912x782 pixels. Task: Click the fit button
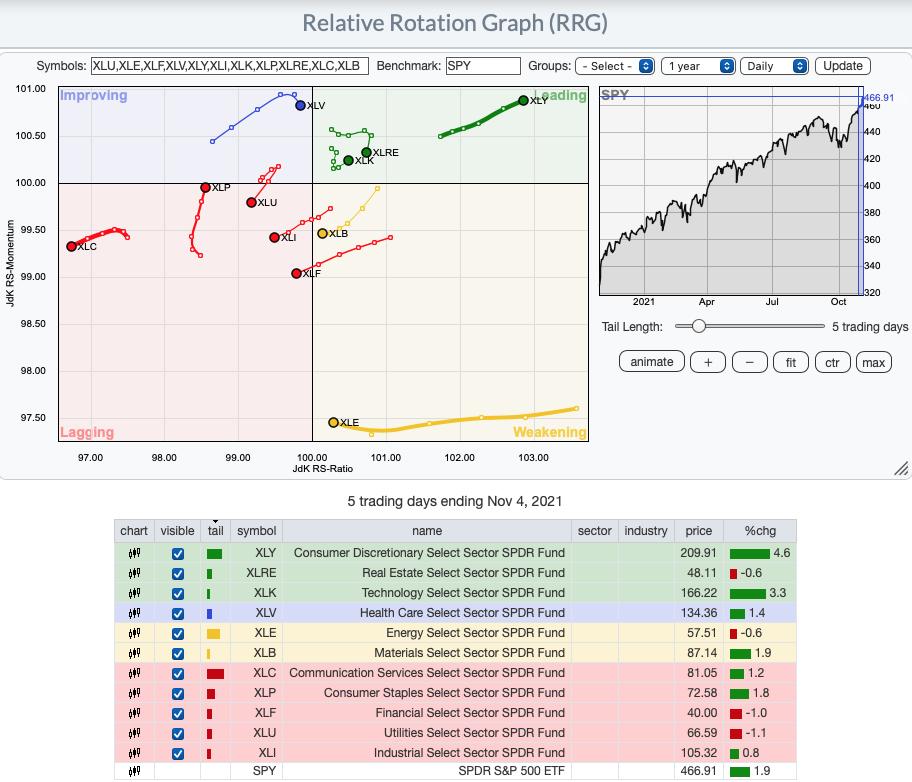click(791, 362)
